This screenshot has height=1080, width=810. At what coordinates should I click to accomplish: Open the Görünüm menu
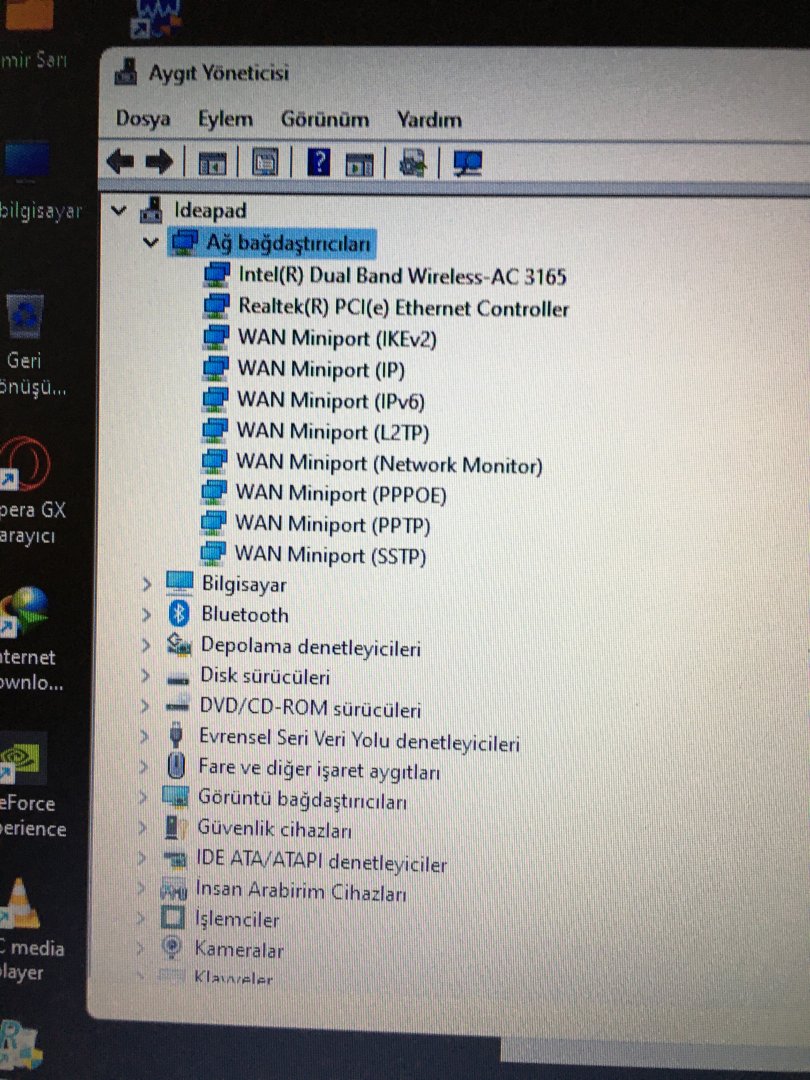(324, 119)
